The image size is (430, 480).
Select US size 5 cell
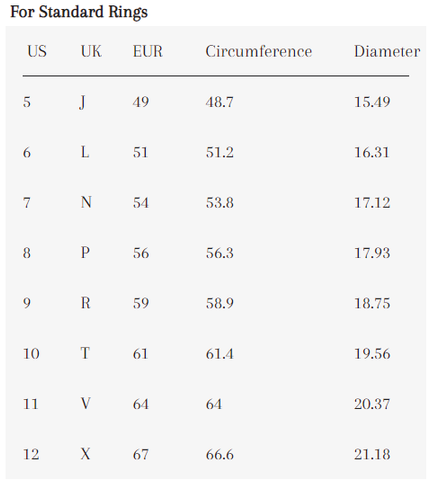[x=27, y=102]
